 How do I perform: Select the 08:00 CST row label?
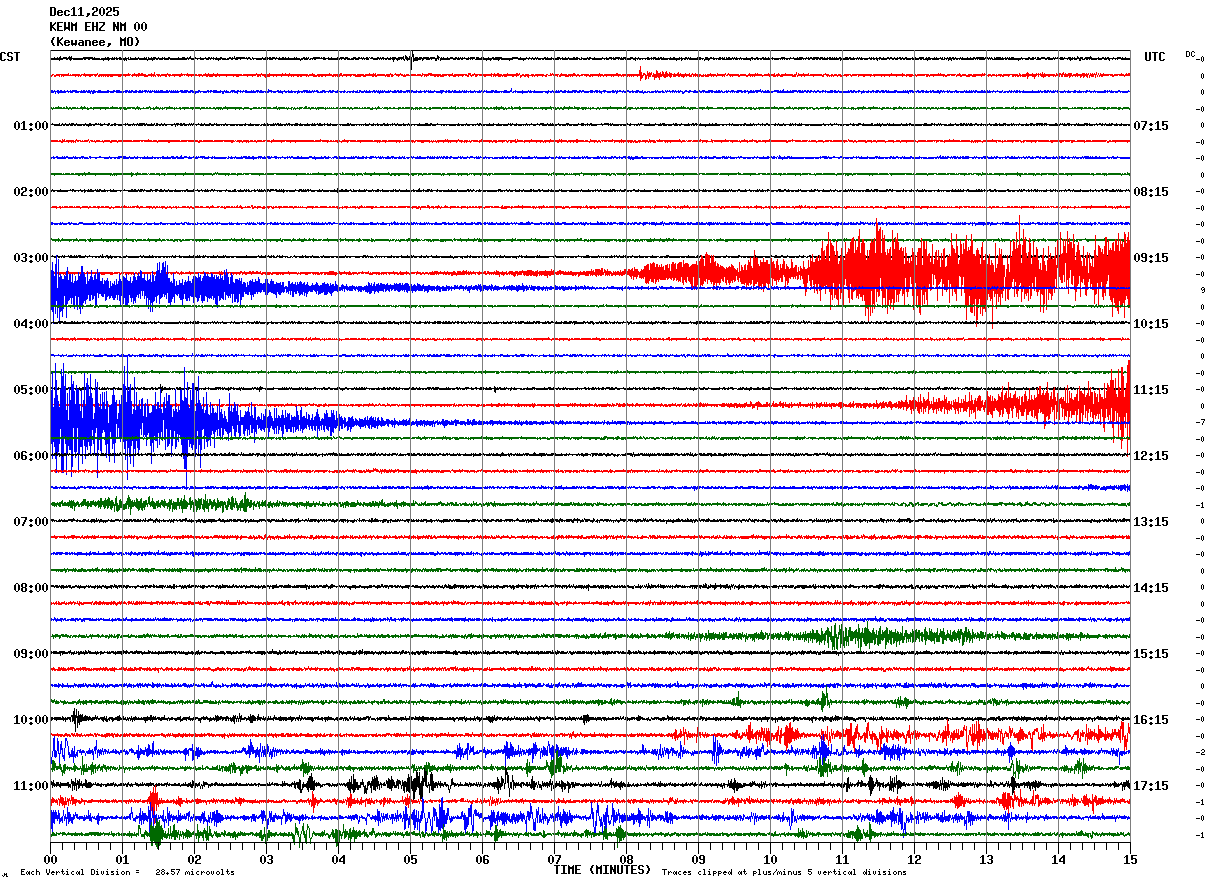pos(30,588)
